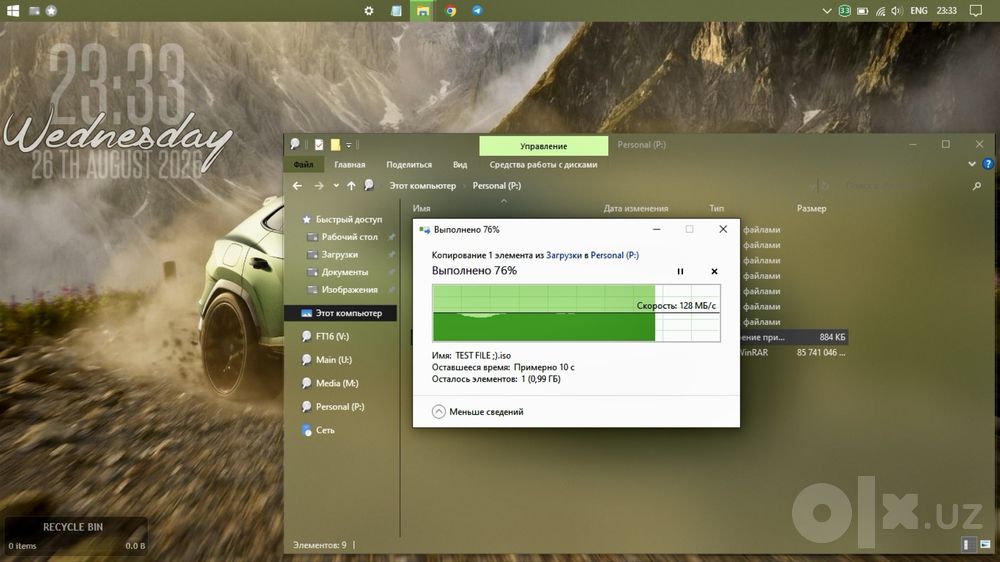Open Средства работы с дисками tab
This screenshot has width=1000, height=562.
[543, 165]
